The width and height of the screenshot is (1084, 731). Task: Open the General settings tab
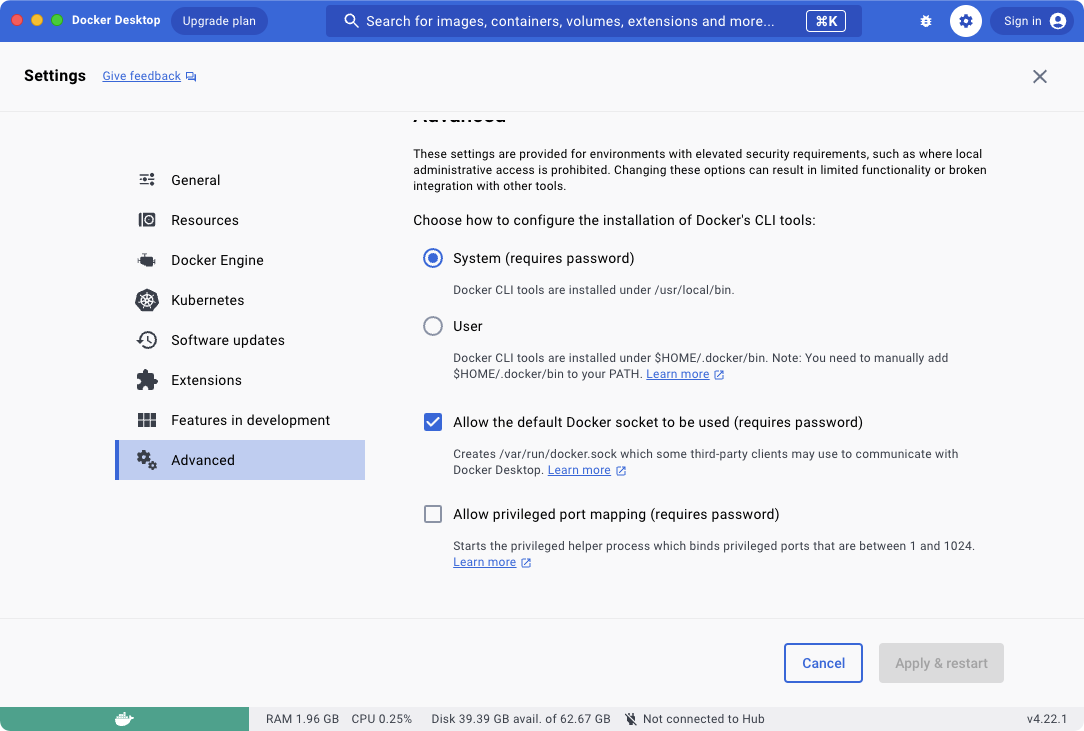(x=196, y=180)
